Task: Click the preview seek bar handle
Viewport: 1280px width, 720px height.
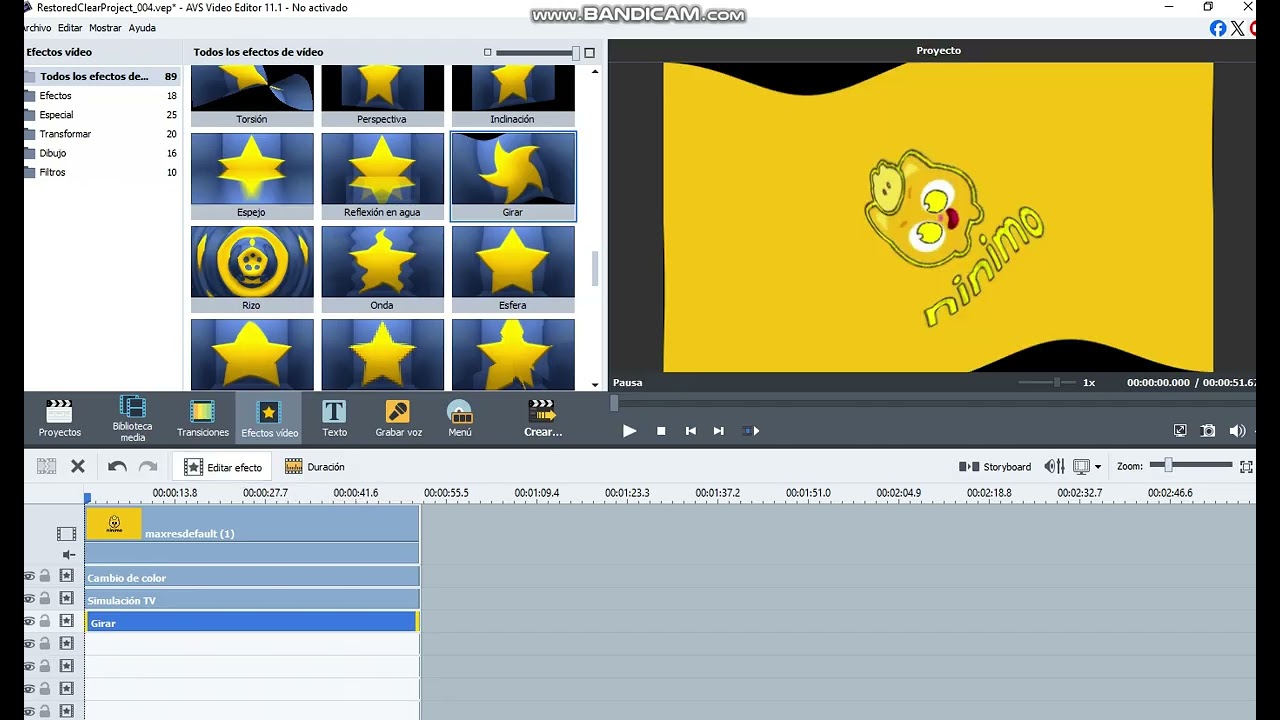Action: click(614, 402)
